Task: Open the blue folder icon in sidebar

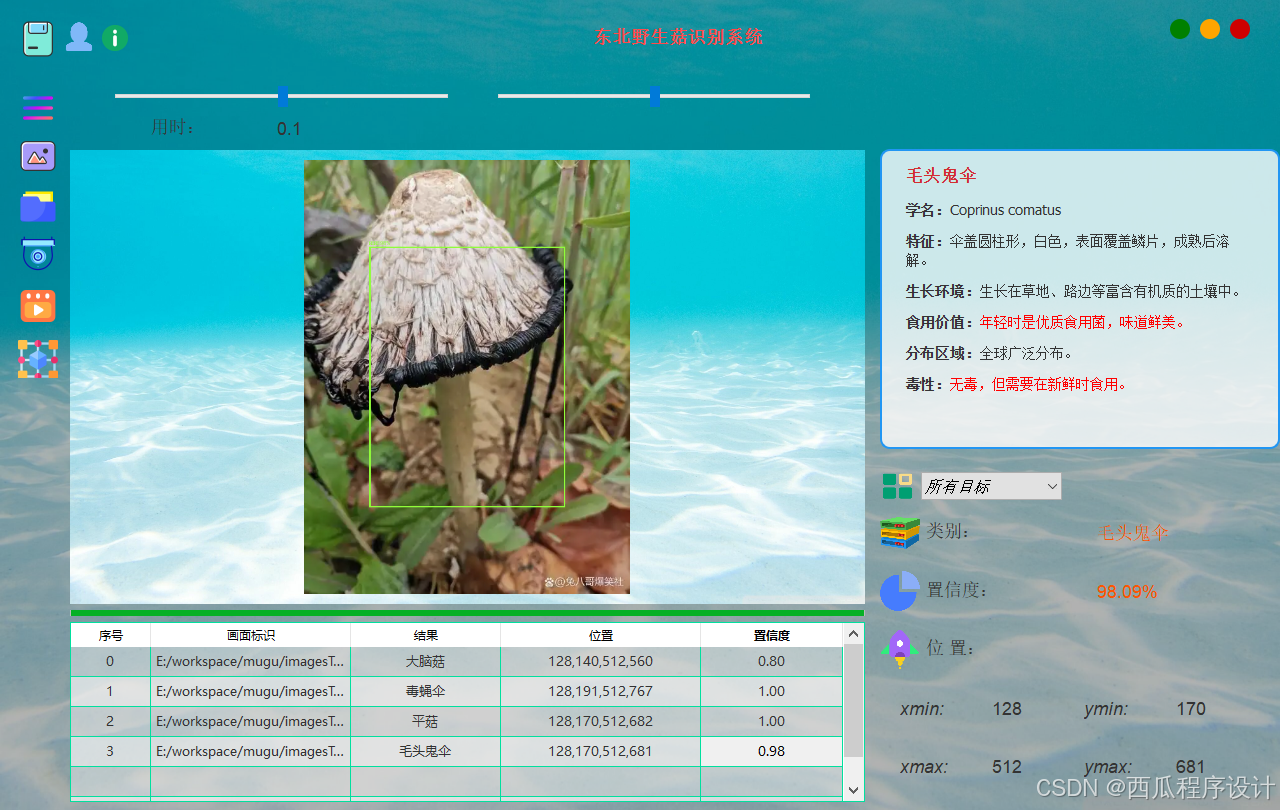Action: pos(38,206)
